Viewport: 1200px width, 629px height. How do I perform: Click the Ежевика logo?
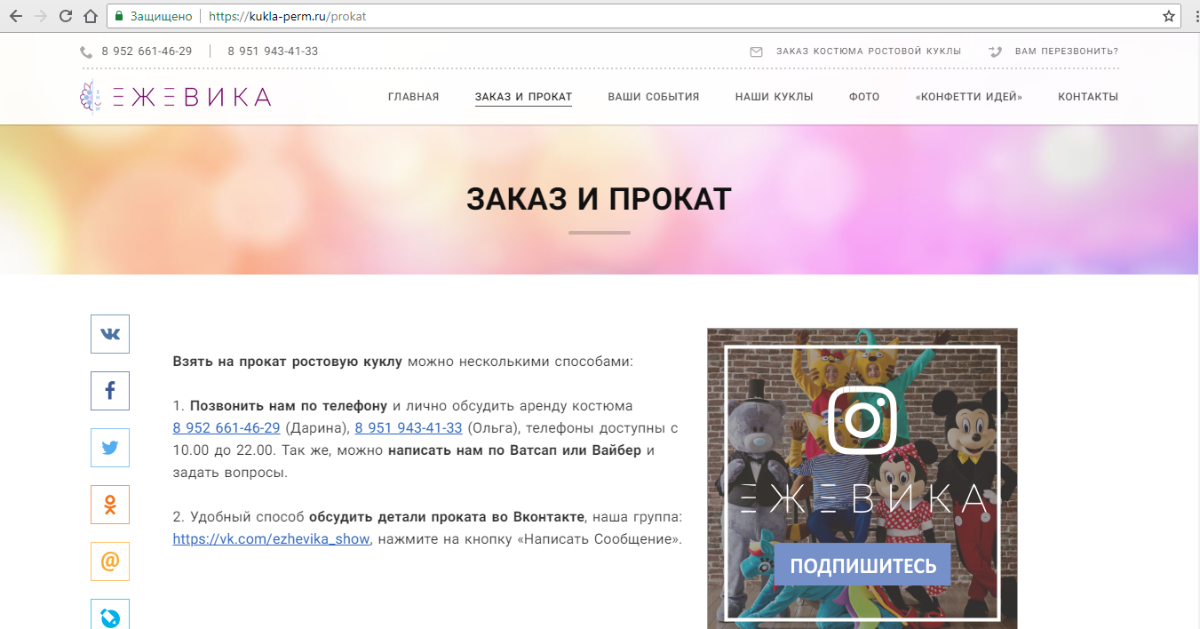(175, 96)
